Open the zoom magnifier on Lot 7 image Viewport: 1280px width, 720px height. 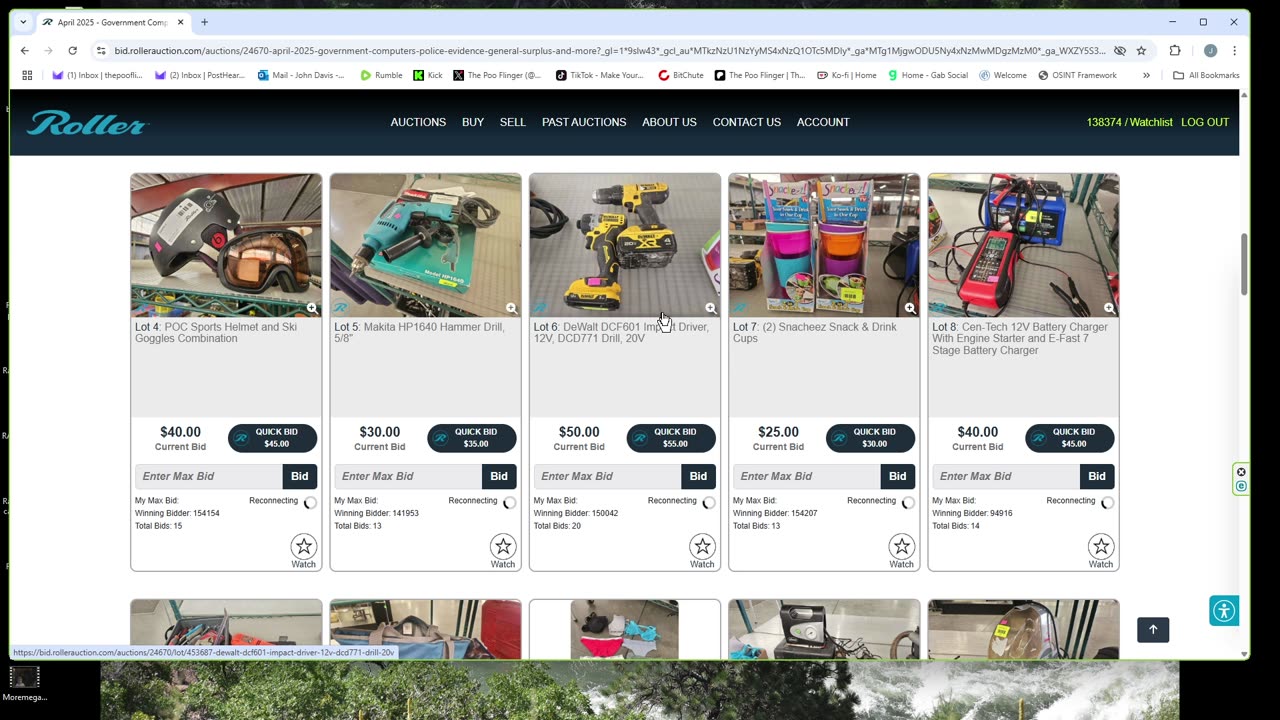[x=910, y=308]
